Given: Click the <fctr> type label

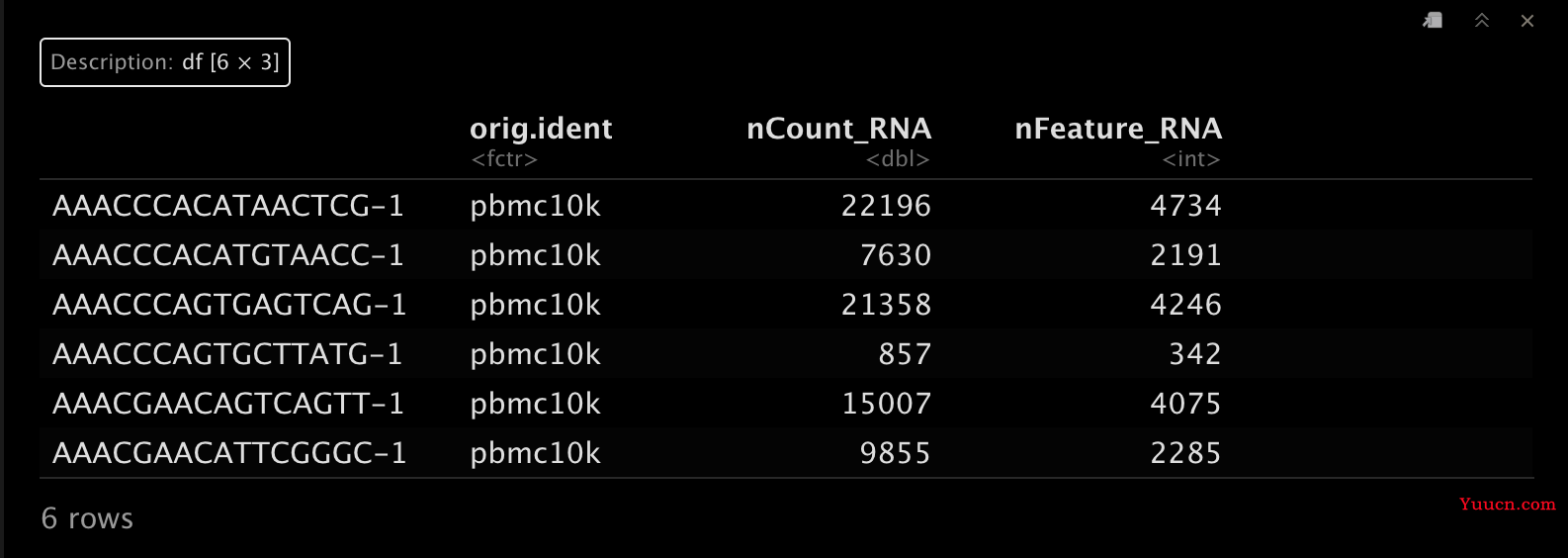Looking at the screenshot, I should 504,159.
